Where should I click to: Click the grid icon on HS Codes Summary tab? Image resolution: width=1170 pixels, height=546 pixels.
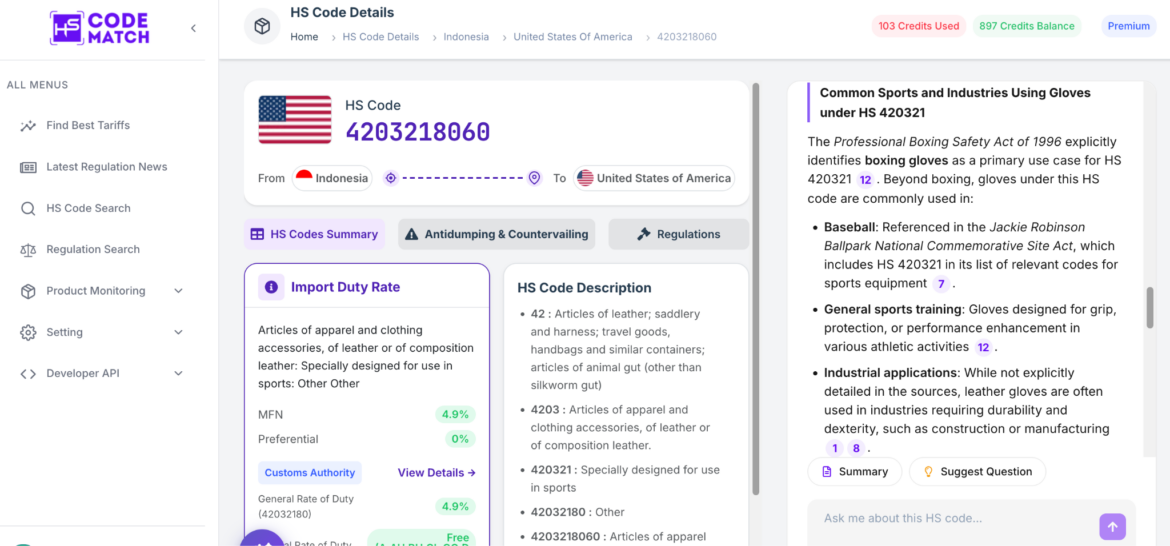(x=257, y=234)
